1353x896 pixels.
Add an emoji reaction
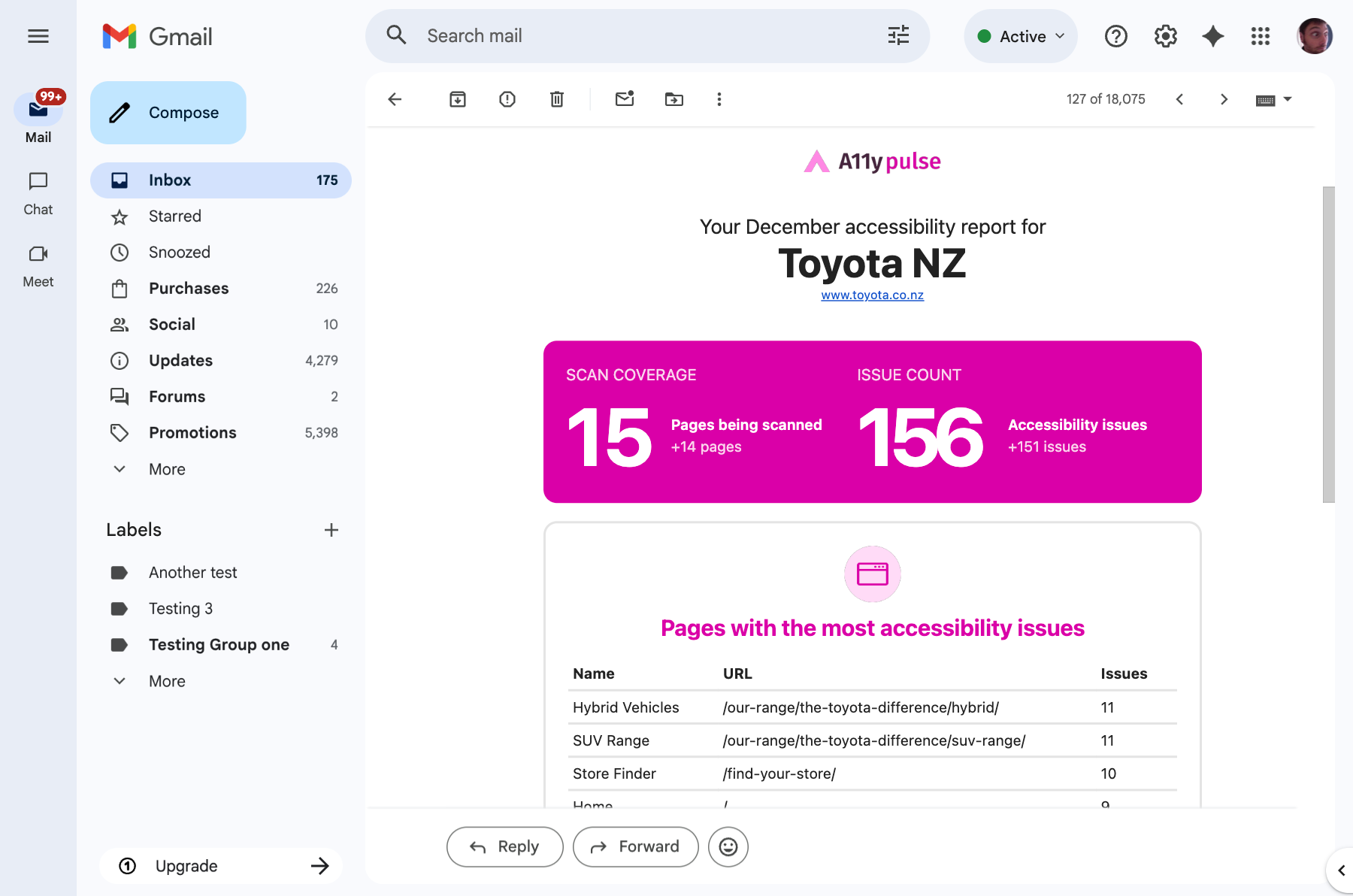pos(728,847)
